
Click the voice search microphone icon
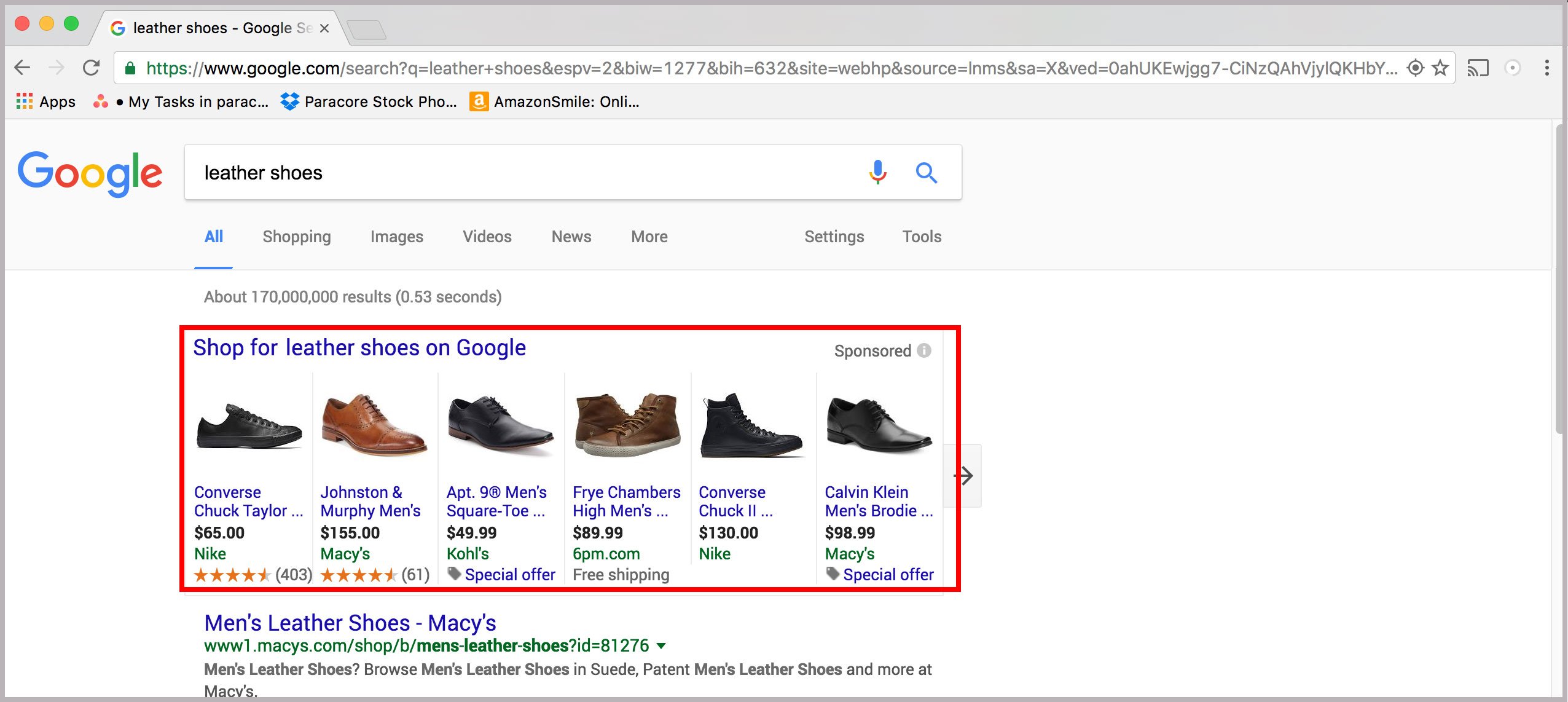(x=878, y=172)
